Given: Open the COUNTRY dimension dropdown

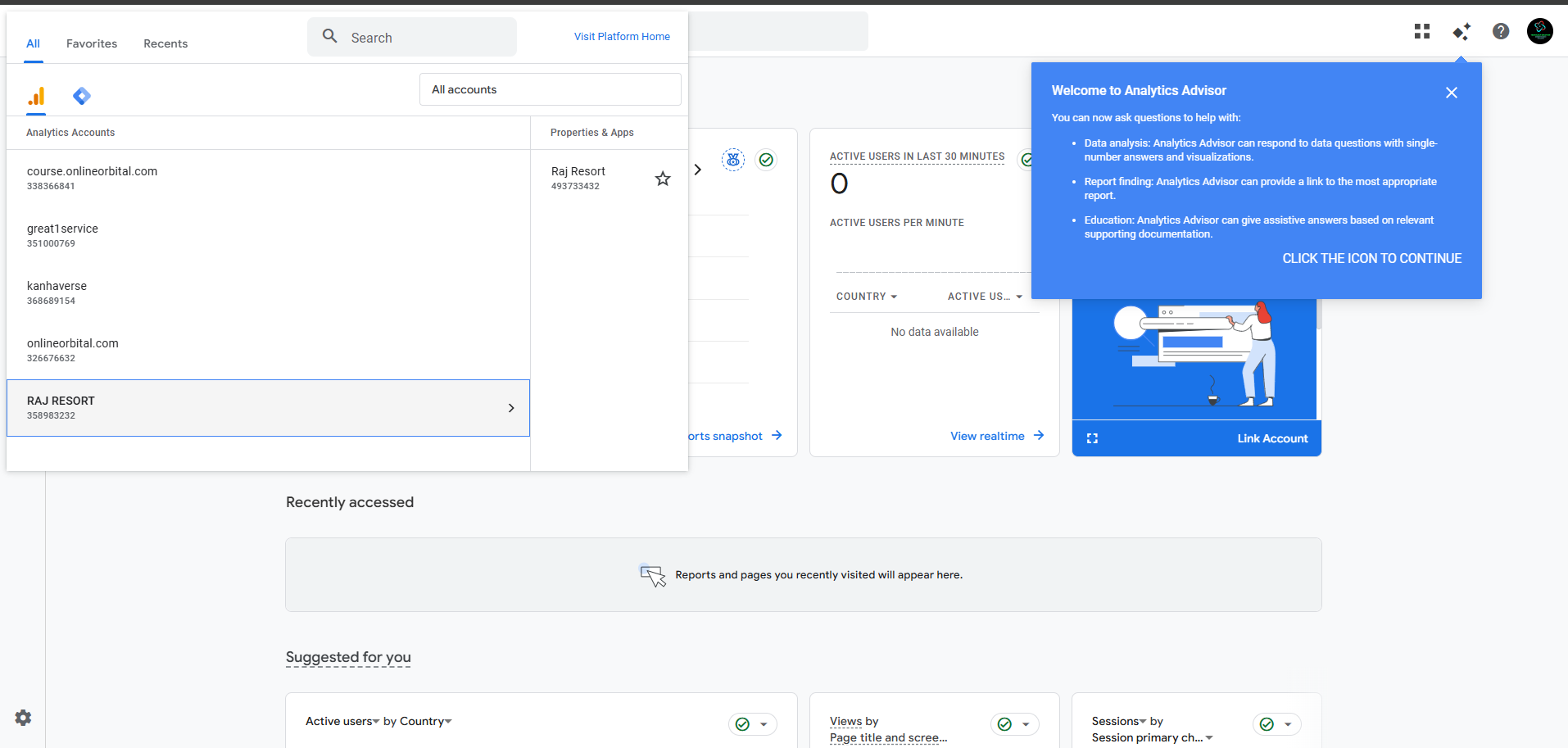Looking at the screenshot, I should click(867, 297).
